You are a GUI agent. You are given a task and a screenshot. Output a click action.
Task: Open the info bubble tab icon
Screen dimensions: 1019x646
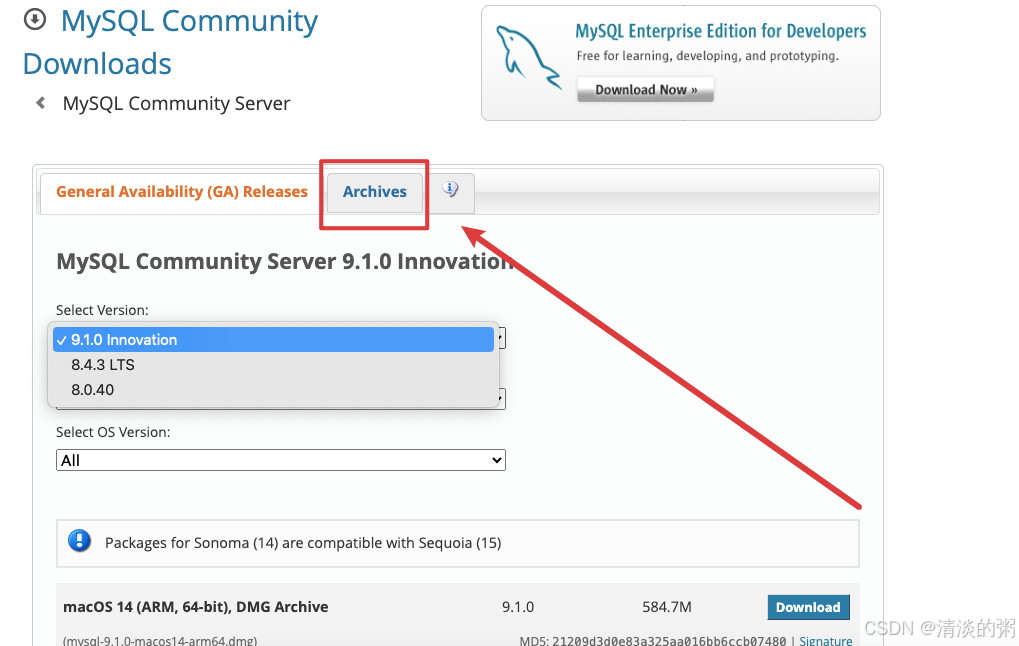(450, 189)
